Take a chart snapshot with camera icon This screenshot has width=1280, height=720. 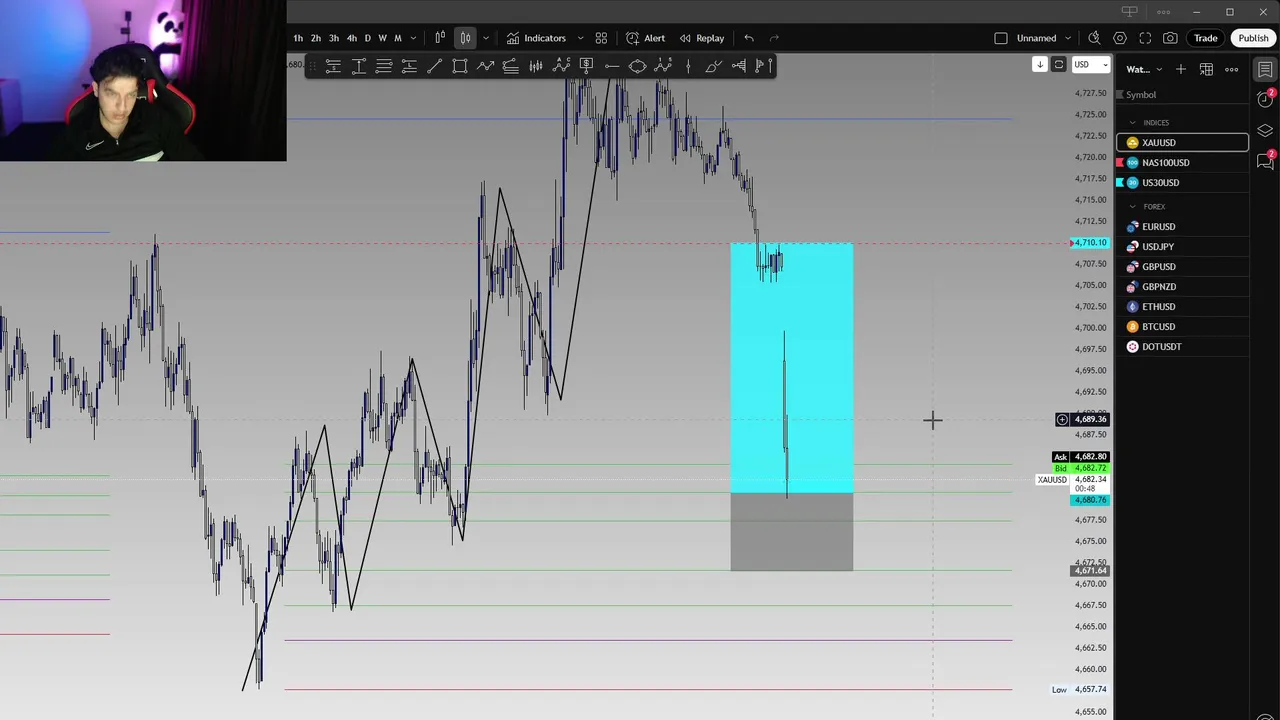point(1170,38)
